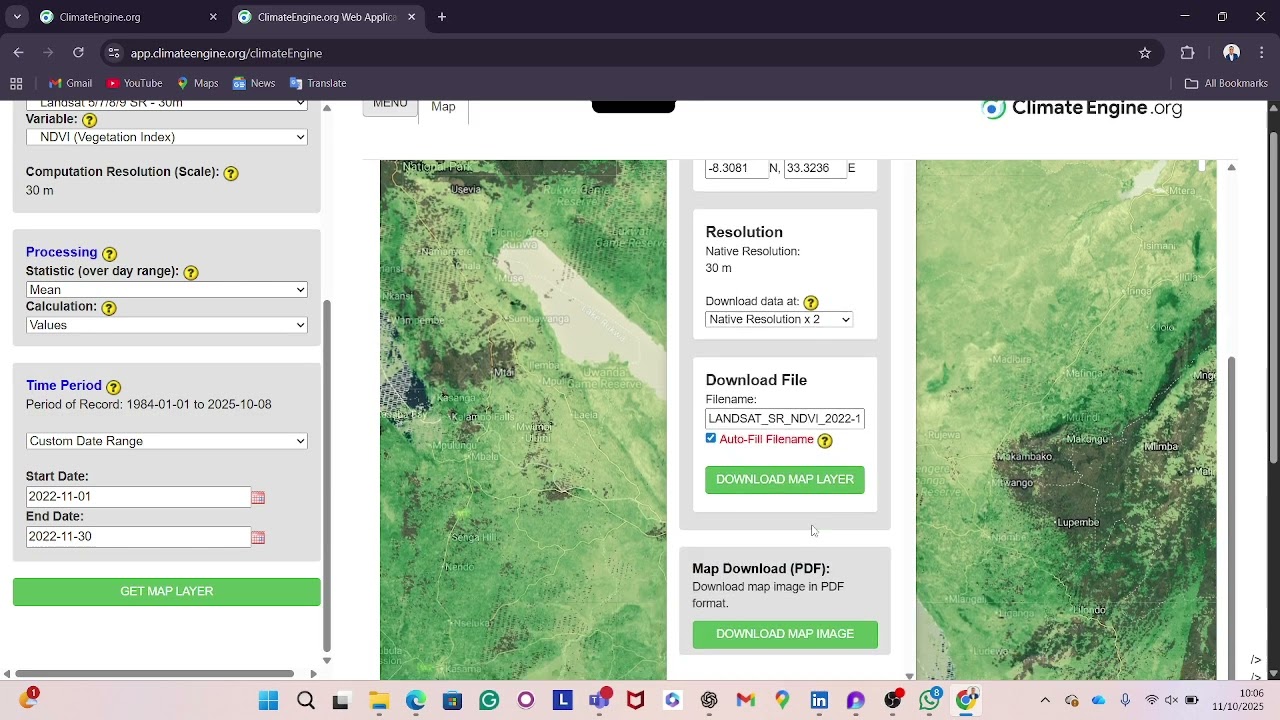Open the Windows Start menu

click(268, 700)
